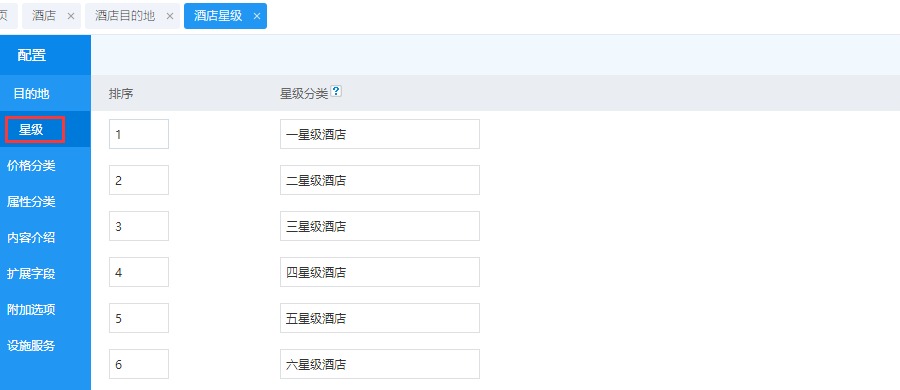Close the 酒店 tab
900x390 pixels.
71,16
